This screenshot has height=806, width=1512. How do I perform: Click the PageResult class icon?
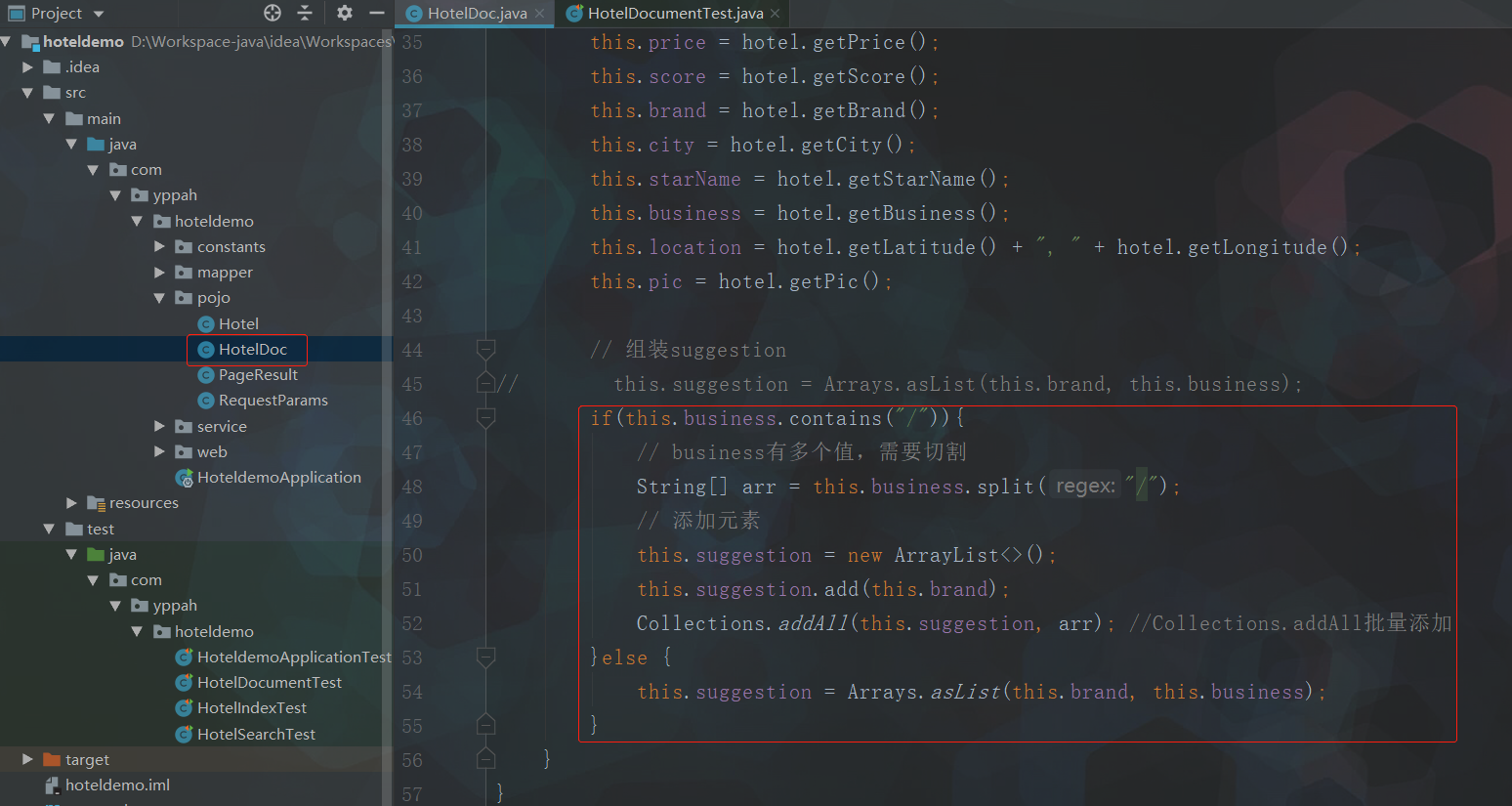(206, 375)
